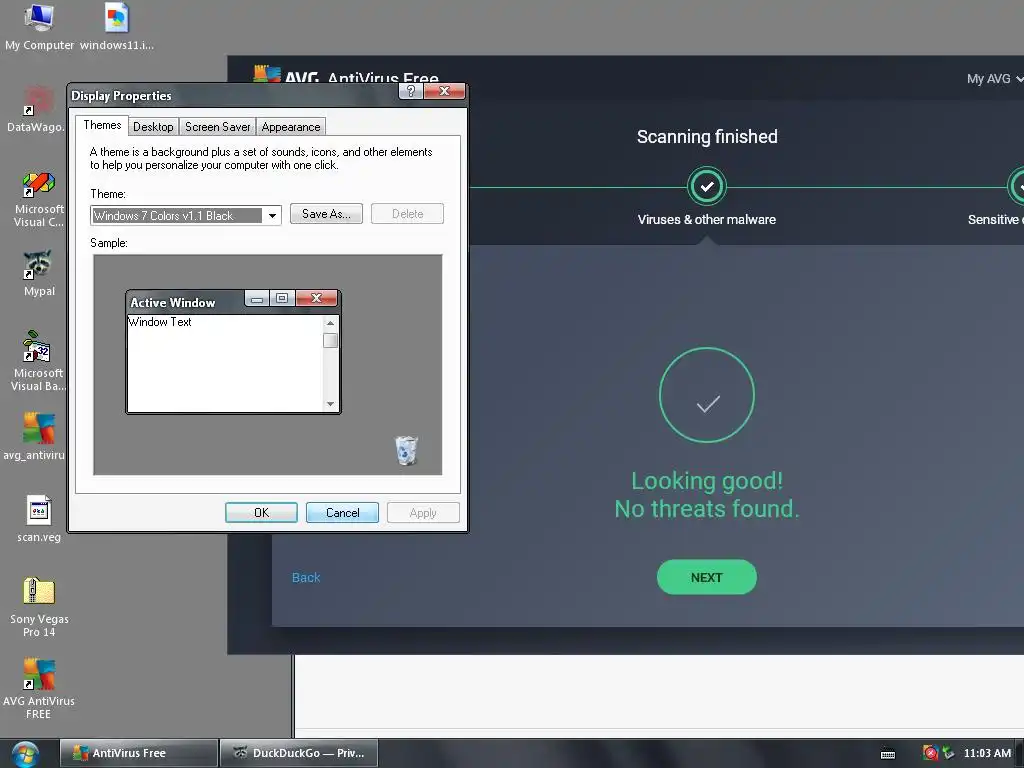
Task: Click the Viruses & other malware checkmark step
Action: point(707,187)
